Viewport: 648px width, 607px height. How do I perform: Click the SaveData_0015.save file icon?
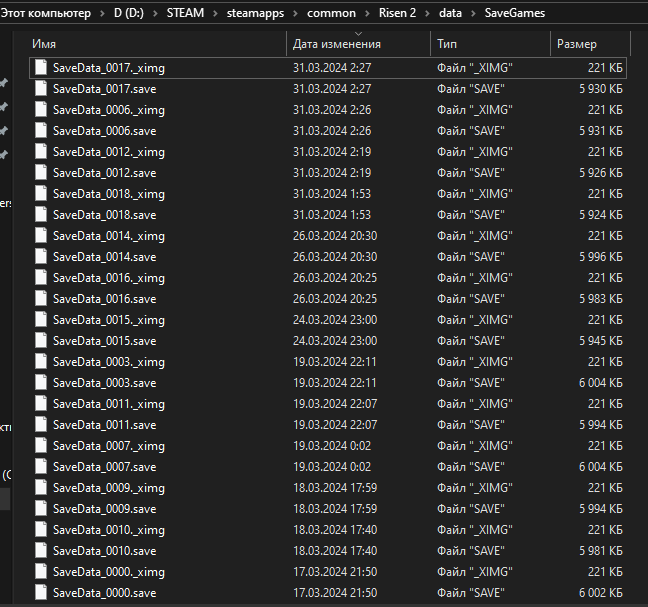(x=41, y=340)
